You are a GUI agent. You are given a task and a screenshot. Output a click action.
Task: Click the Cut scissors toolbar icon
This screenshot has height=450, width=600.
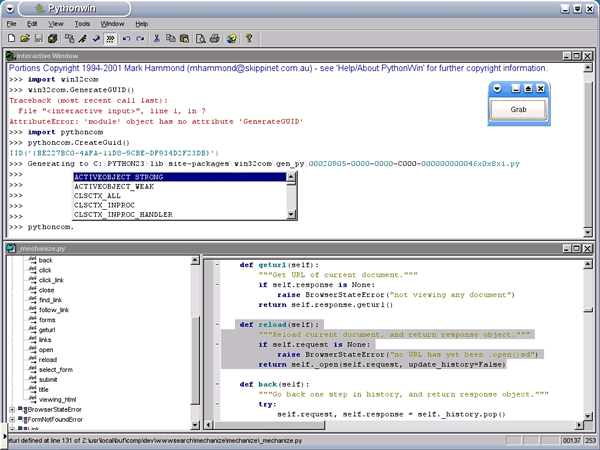[x=156, y=39]
